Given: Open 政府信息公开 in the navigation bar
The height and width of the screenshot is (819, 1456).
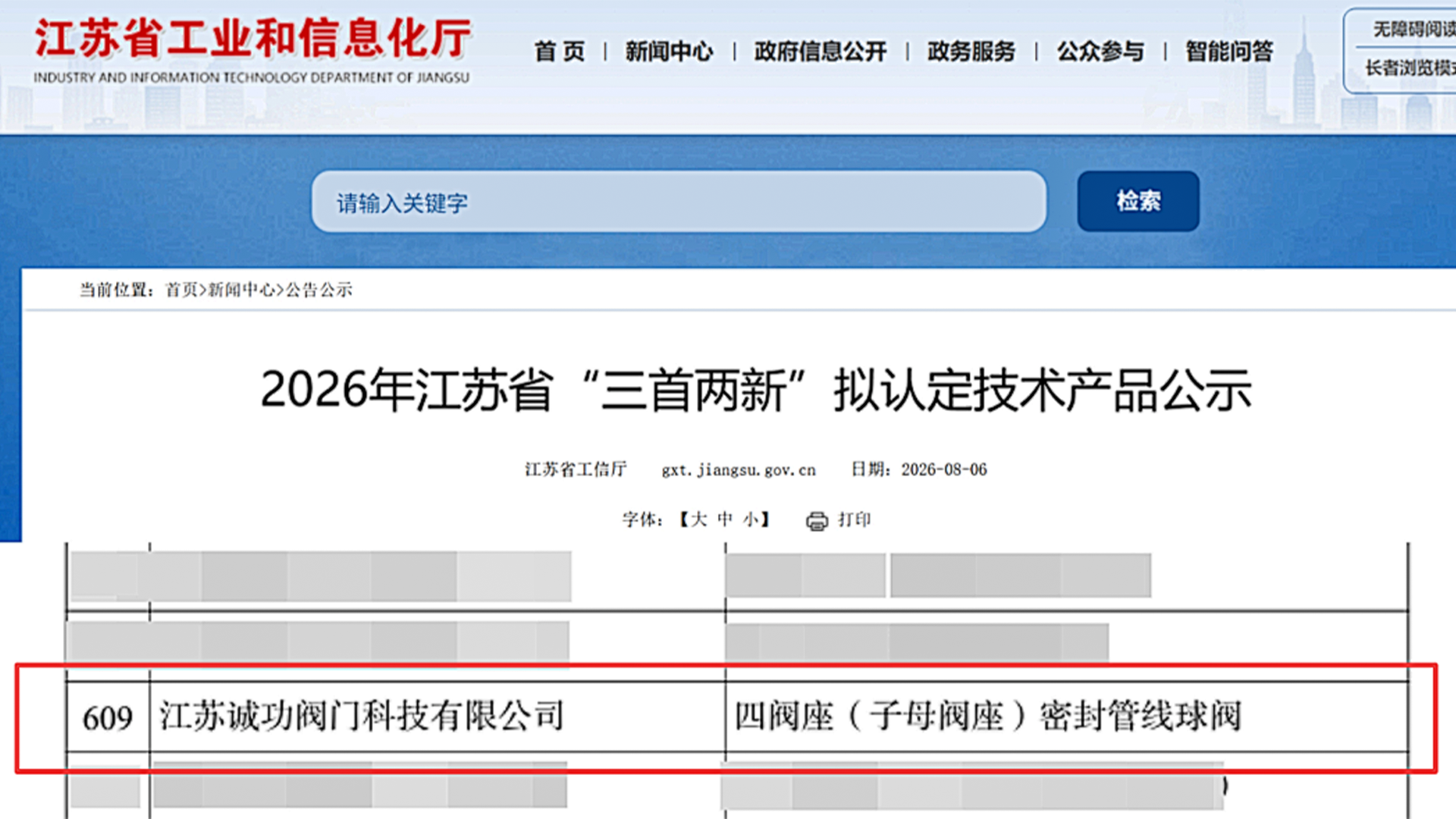Looking at the screenshot, I should (821, 52).
